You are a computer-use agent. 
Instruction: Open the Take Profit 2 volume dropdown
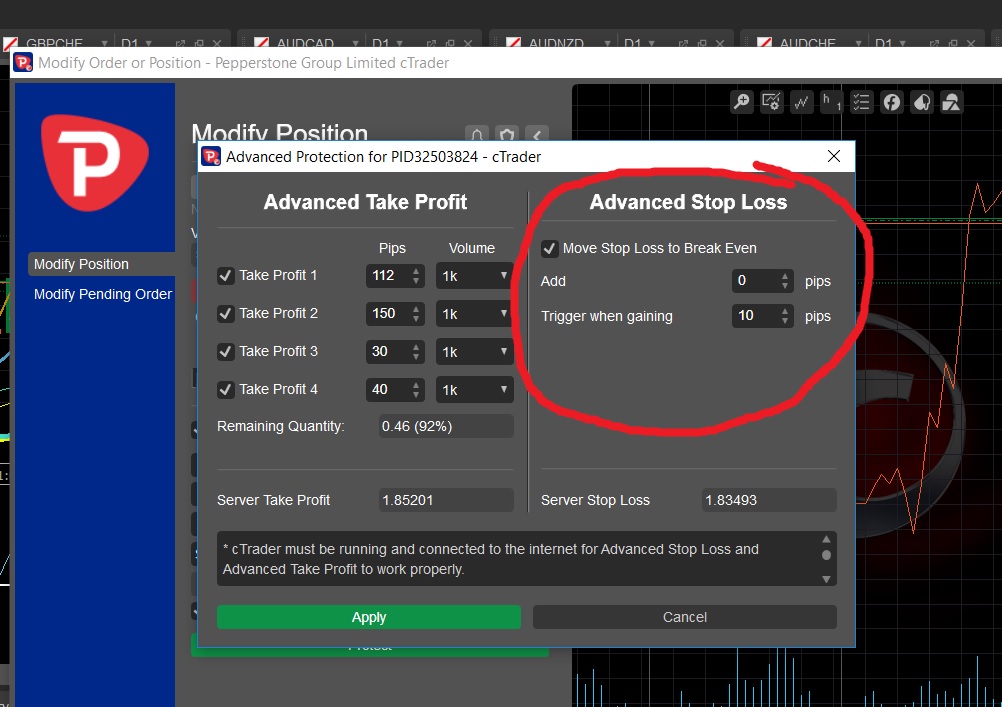475,314
